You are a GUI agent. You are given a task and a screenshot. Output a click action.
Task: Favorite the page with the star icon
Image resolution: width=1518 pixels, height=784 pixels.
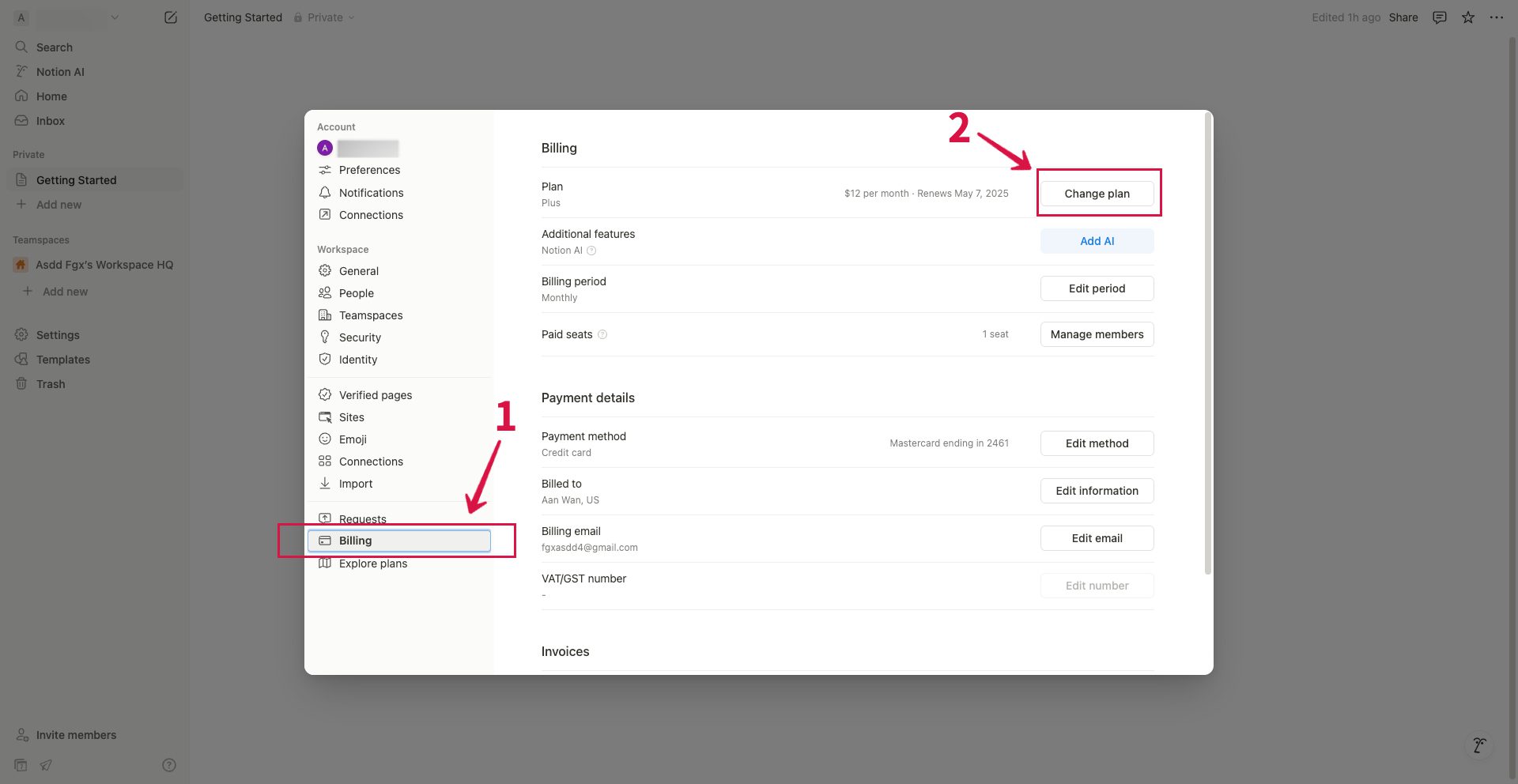pos(1468,17)
